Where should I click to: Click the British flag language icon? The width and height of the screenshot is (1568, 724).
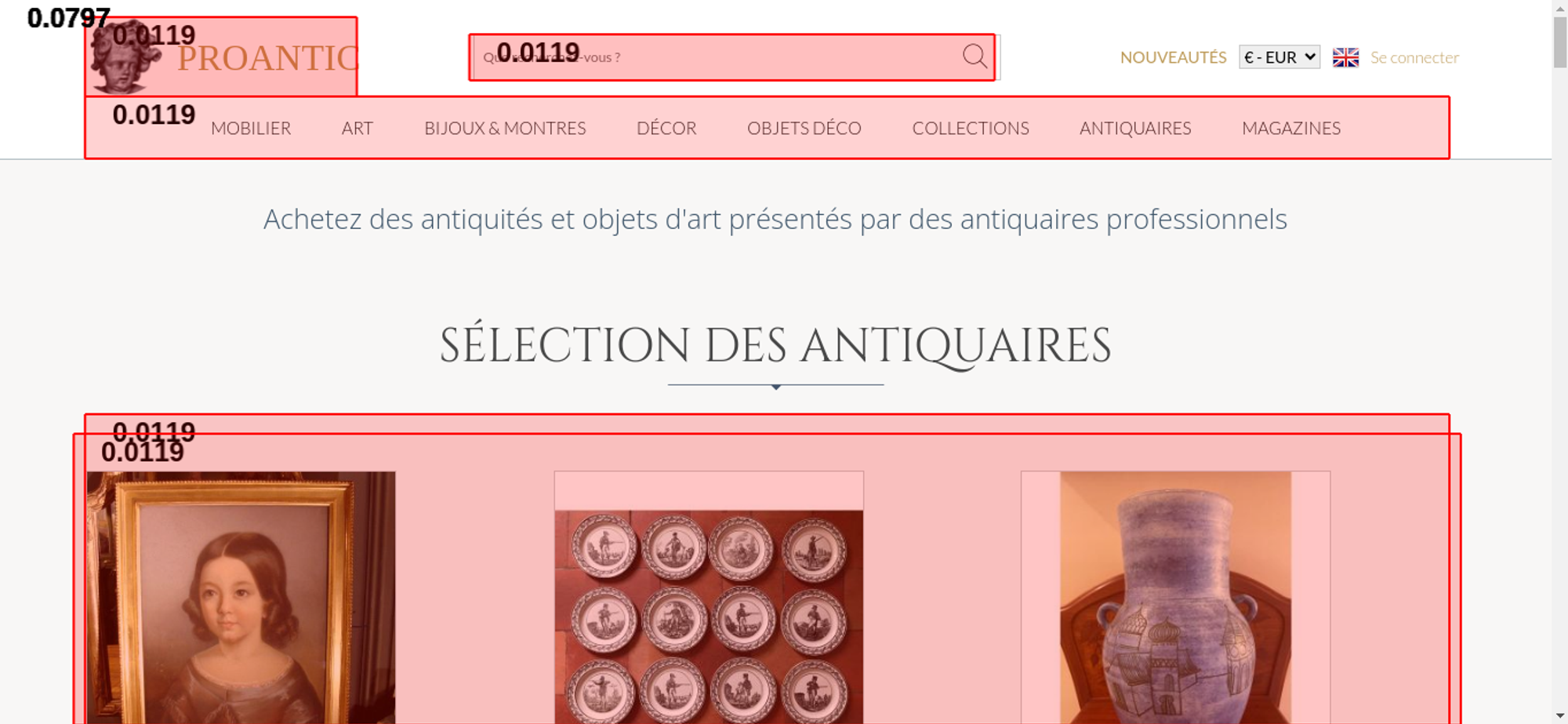click(1345, 57)
